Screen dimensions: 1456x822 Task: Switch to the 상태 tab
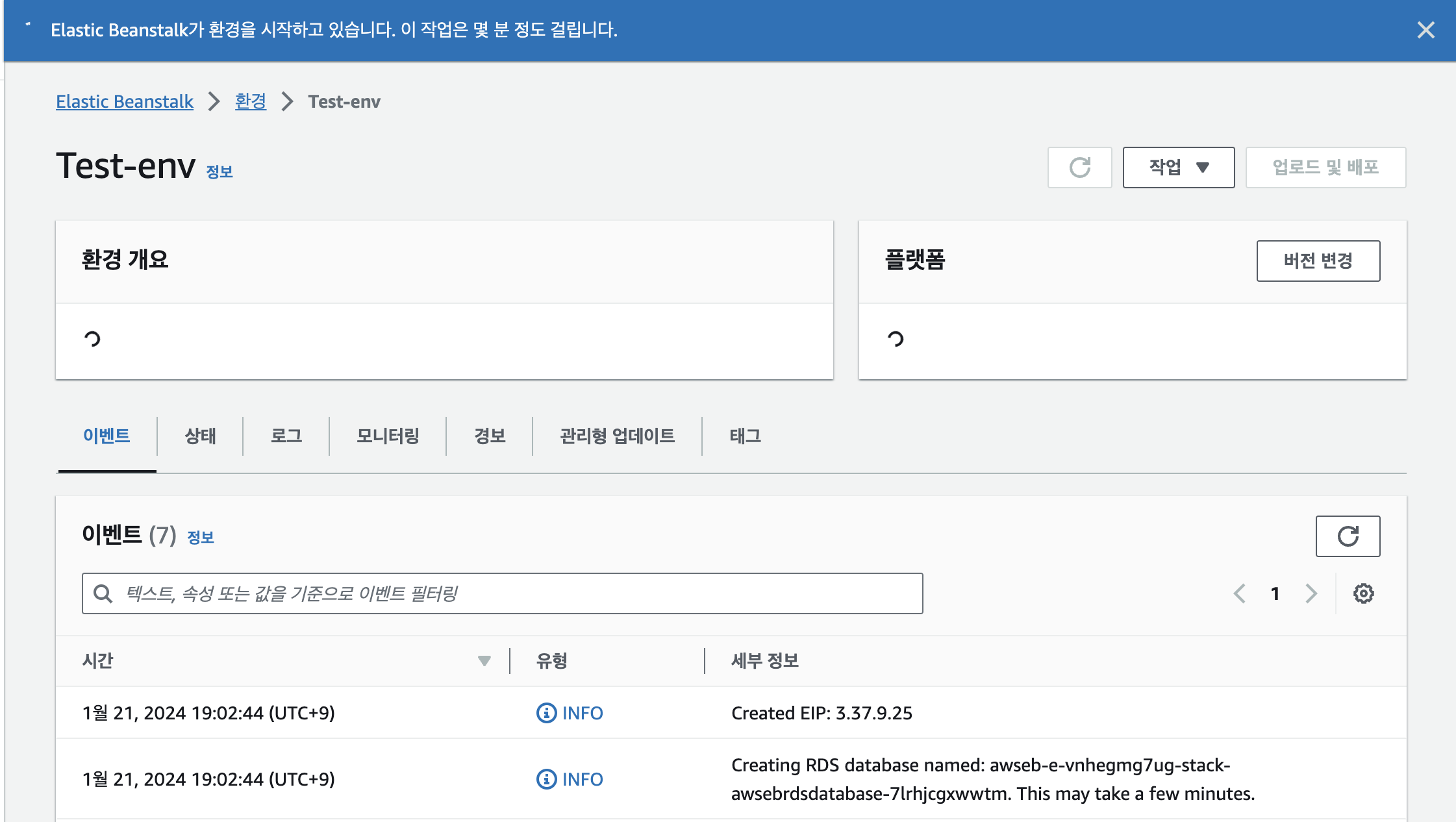click(200, 436)
